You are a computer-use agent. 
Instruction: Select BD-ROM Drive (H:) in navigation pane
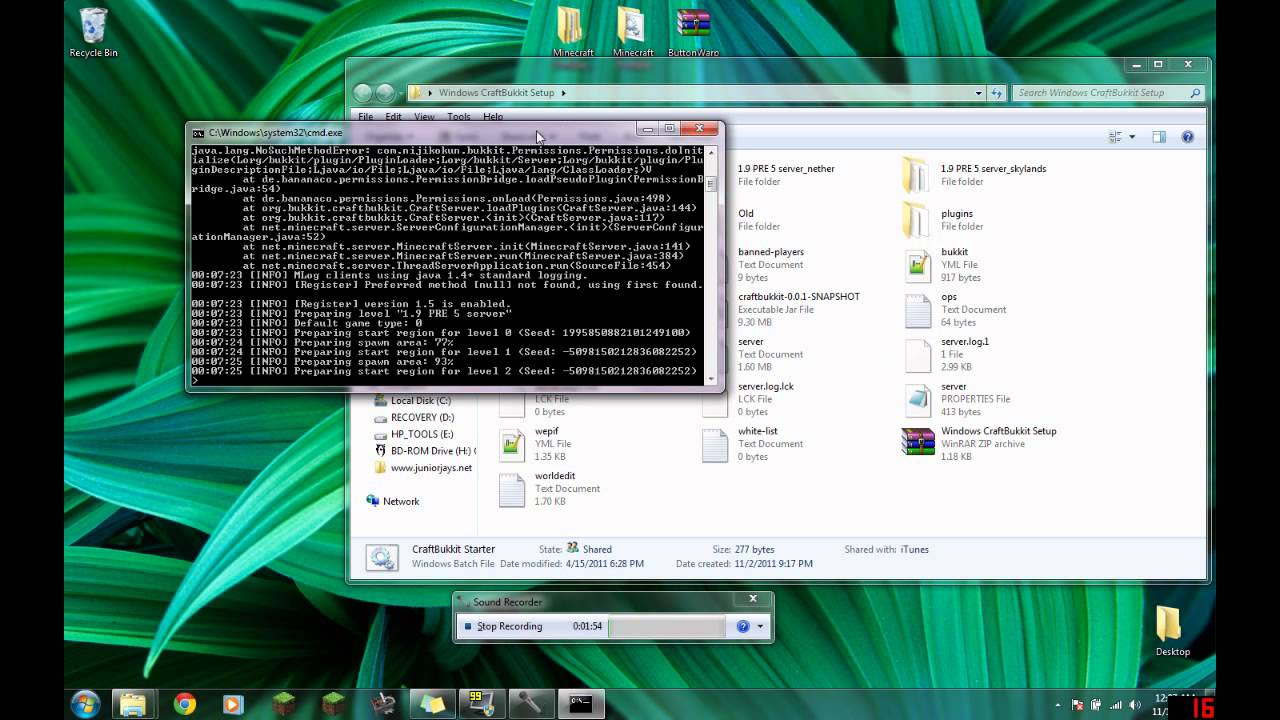[423, 451]
